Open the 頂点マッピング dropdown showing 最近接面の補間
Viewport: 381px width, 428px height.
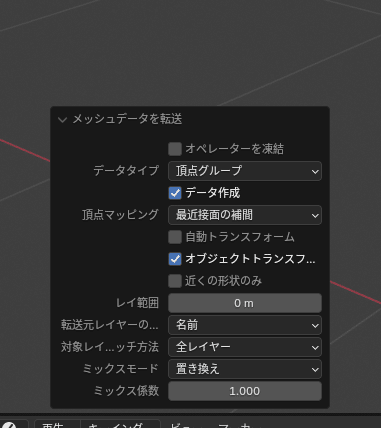click(x=245, y=215)
